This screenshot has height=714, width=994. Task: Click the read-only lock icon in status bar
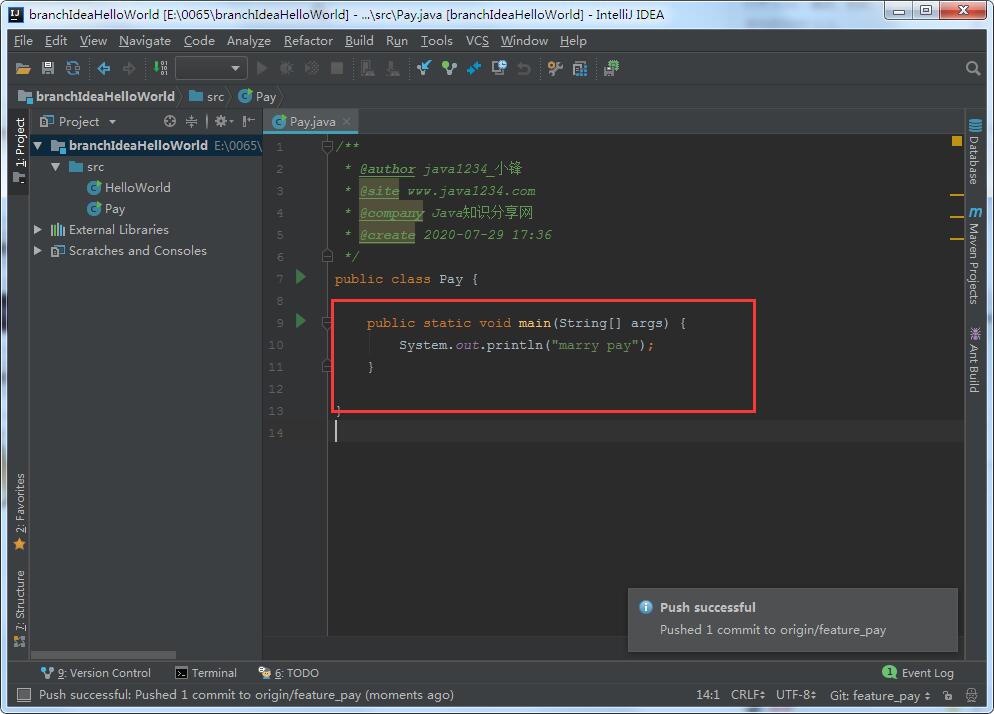[x=948, y=696]
